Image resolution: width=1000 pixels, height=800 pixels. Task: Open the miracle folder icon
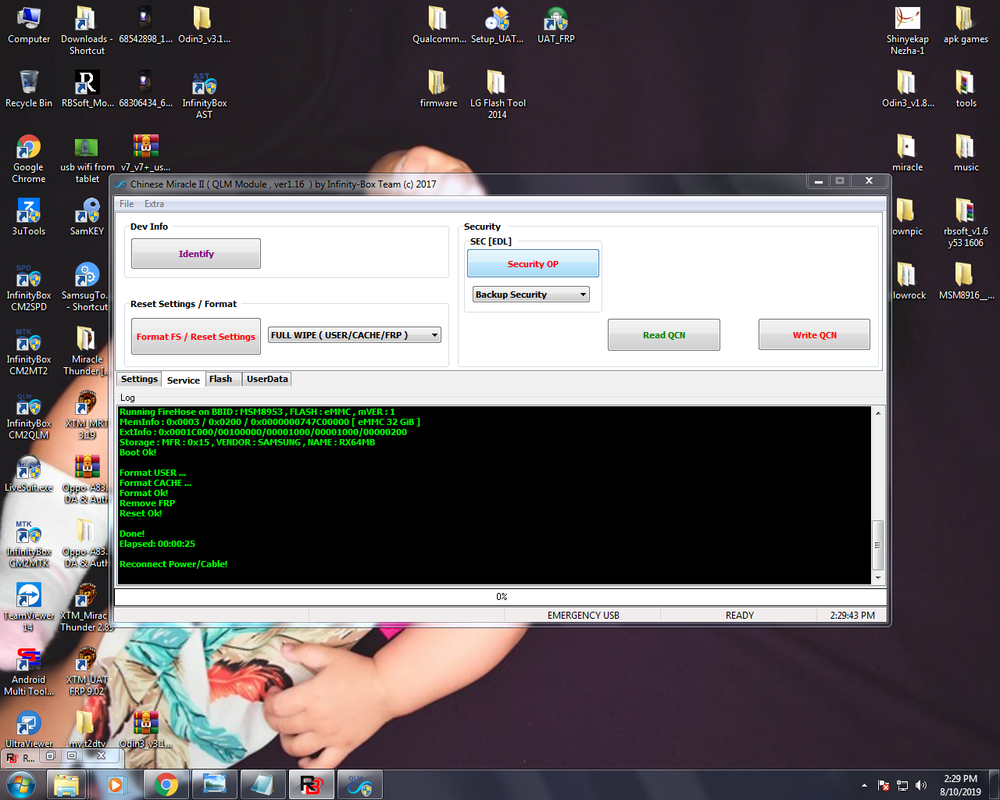click(x=907, y=153)
